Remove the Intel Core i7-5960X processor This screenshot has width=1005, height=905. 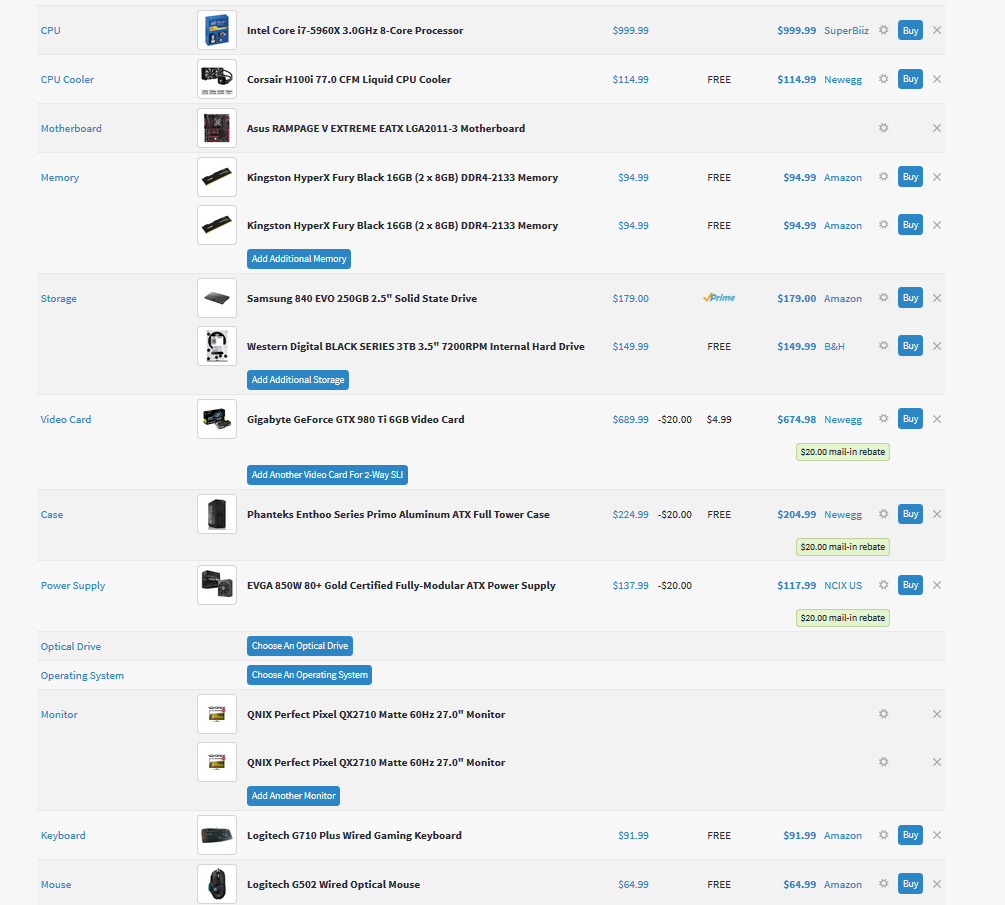[x=936, y=30]
